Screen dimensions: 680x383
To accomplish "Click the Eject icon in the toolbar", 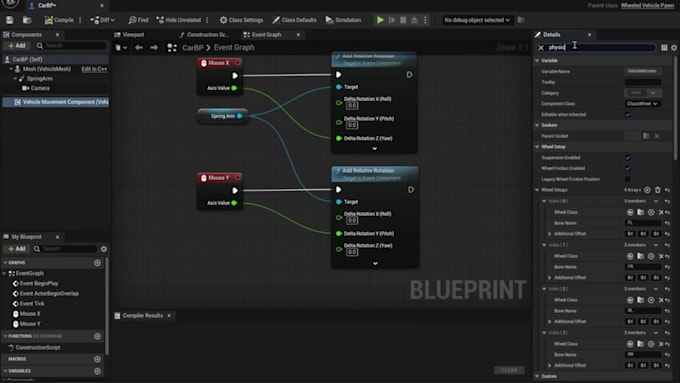I will click(414, 20).
